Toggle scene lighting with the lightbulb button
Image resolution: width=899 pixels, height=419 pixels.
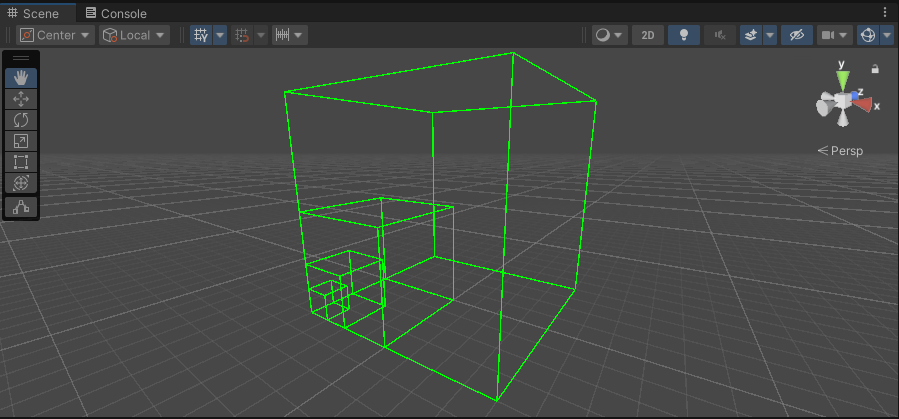[x=683, y=35]
